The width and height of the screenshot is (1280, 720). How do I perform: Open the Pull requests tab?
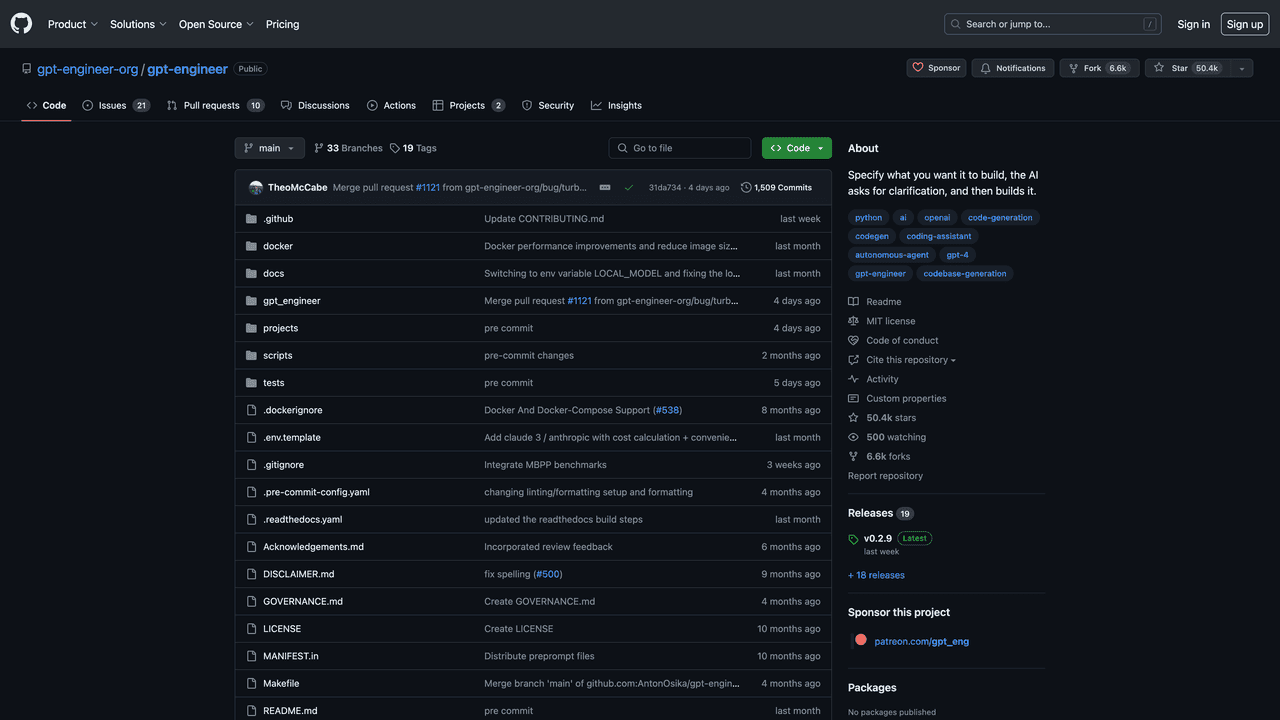215,105
